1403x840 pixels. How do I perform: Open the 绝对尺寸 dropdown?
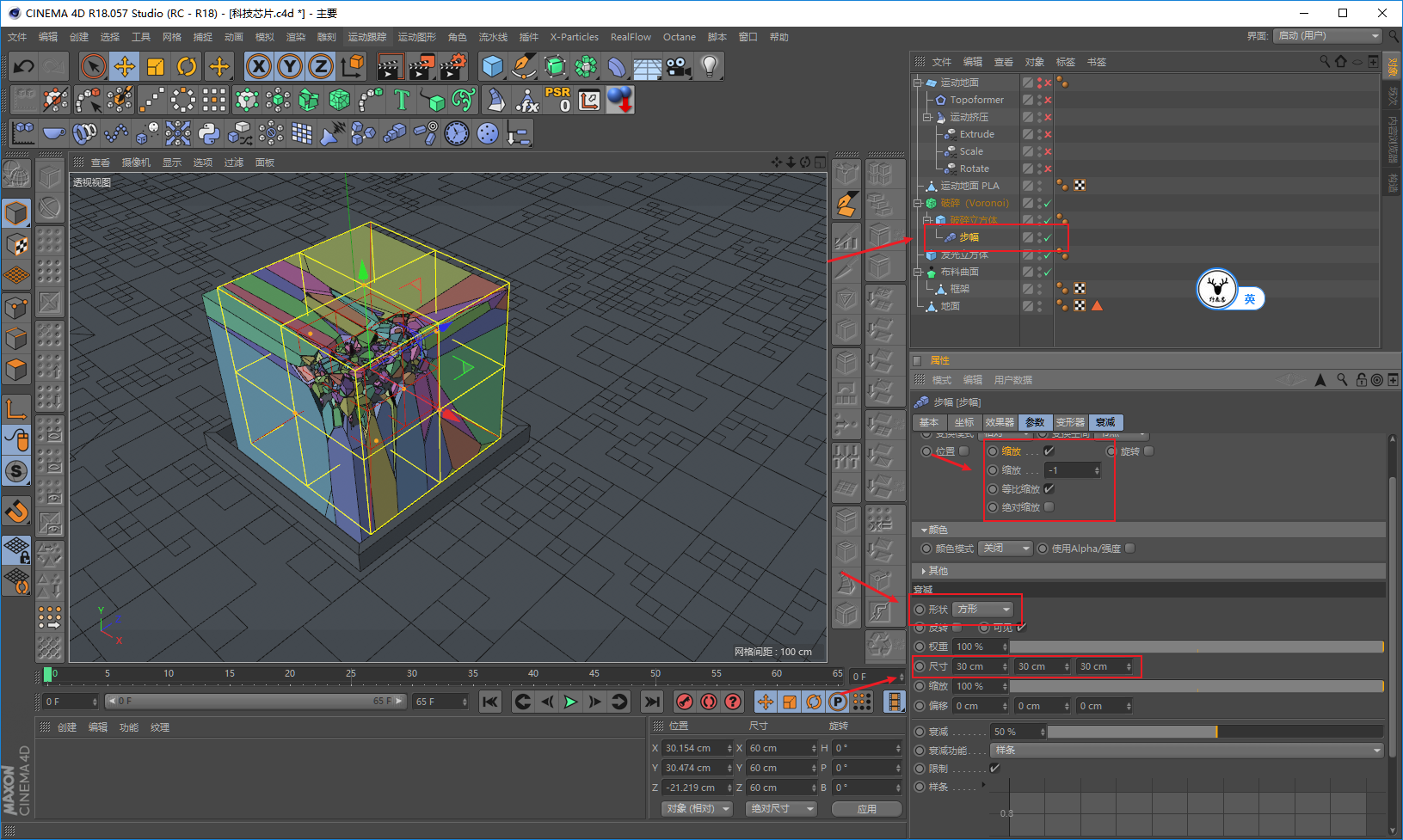pyautogui.click(x=780, y=808)
